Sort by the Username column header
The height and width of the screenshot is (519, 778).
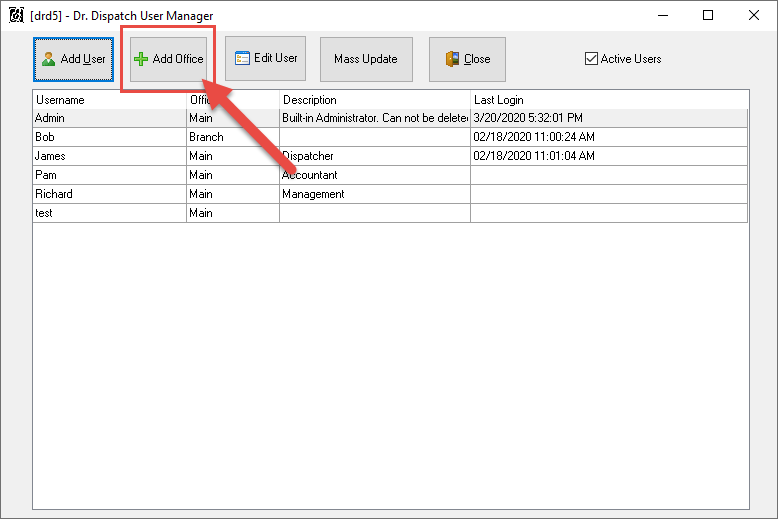pos(109,100)
